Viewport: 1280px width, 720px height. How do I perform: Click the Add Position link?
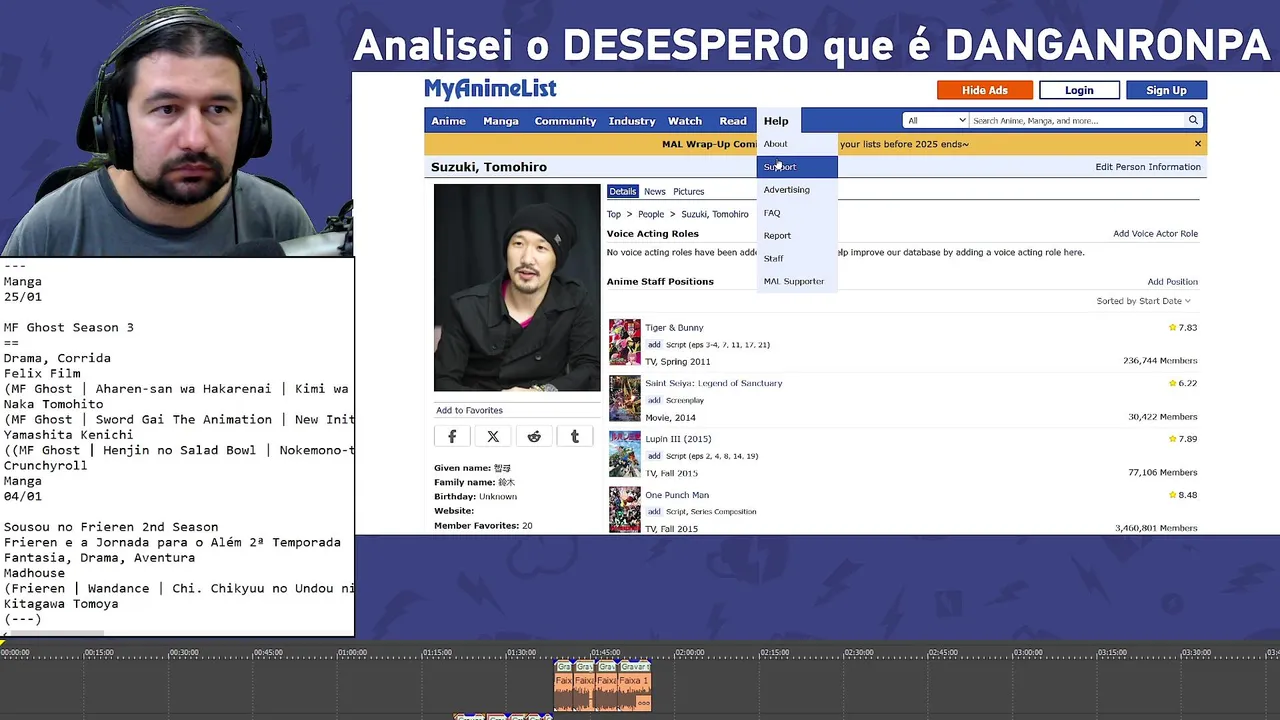(1172, 282)
